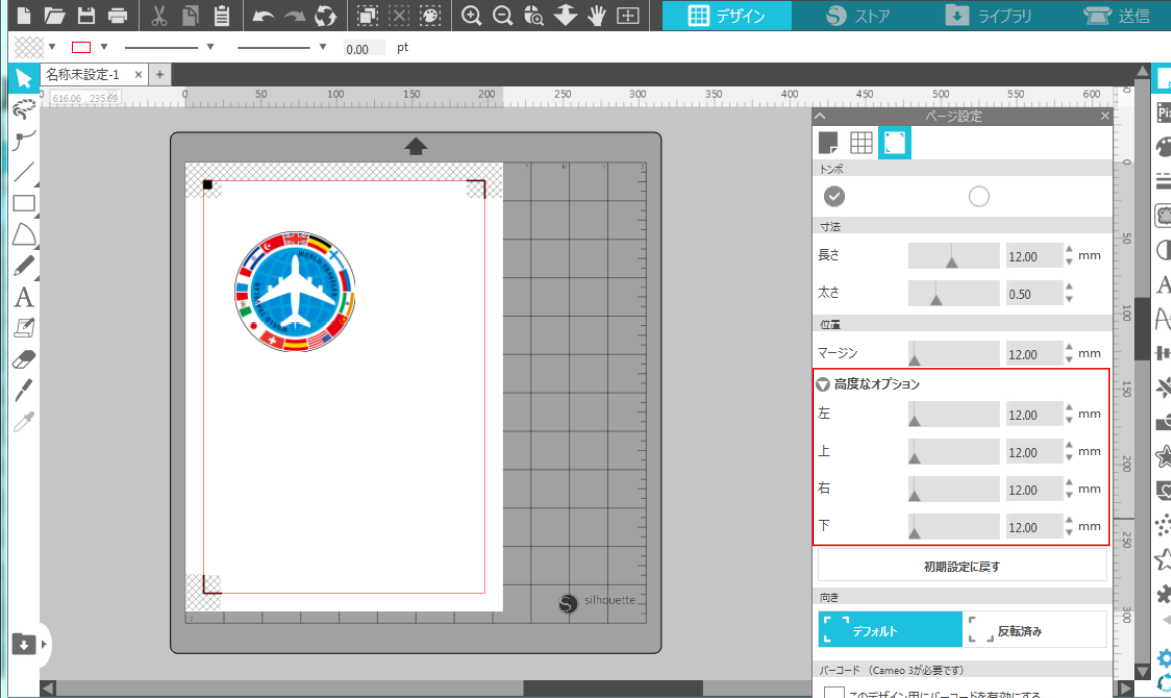Click the Copy icon in the toolbar

pos(190,15)
